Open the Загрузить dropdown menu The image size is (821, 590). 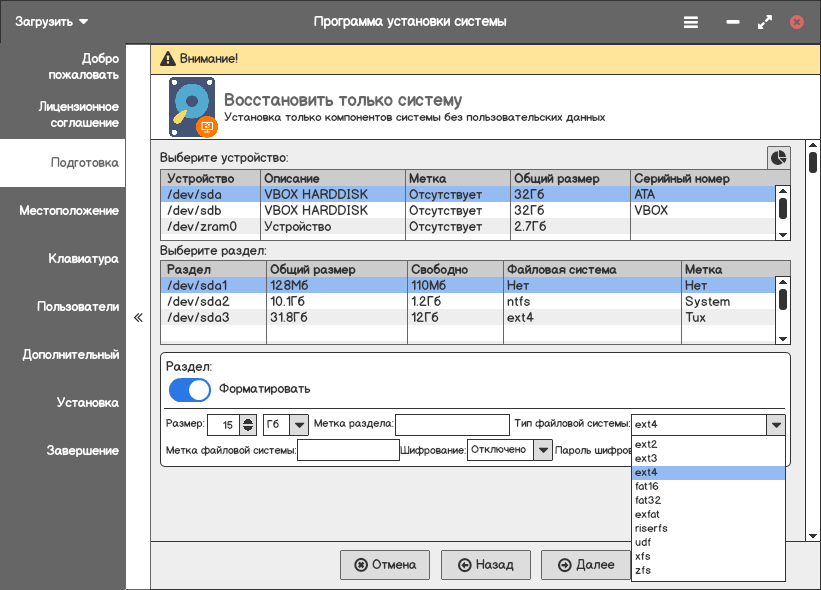51,21
